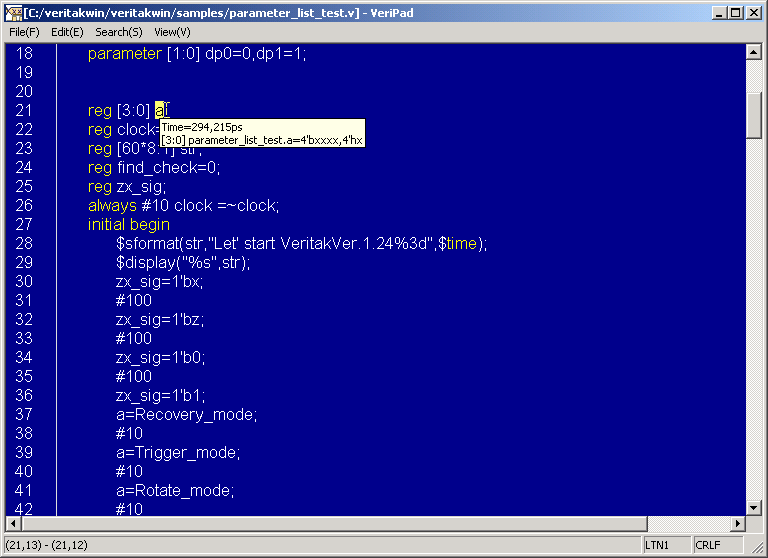Open the File(F) menu
This screenshot has width=768, height=558.
click(24, 32)
